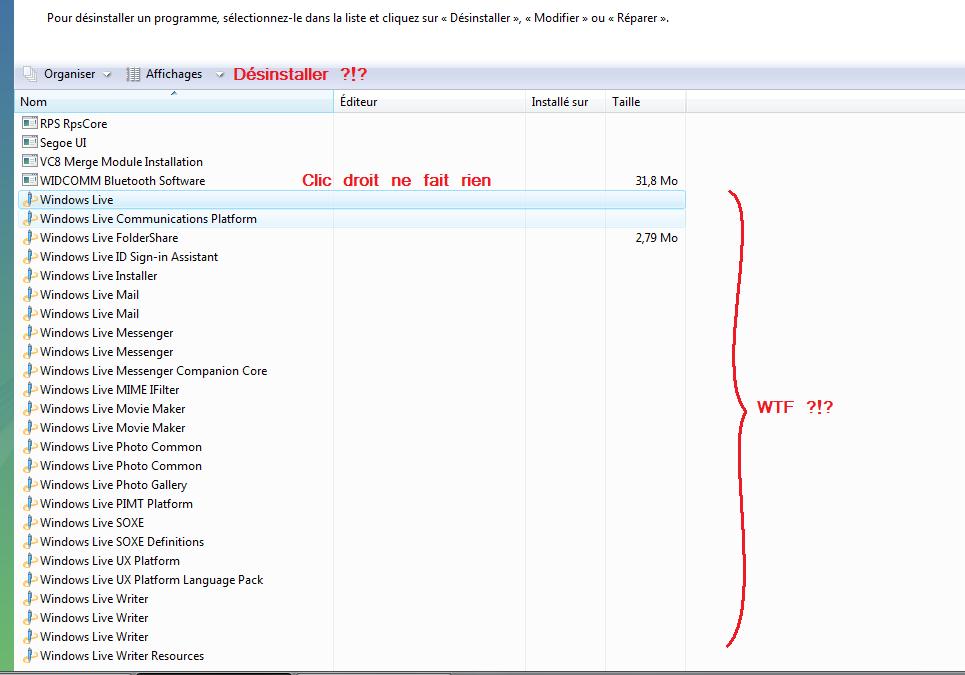Click the WIDCOMM Bluetooth Software icon
The image size is (965, 675).
tap(30, 180)
